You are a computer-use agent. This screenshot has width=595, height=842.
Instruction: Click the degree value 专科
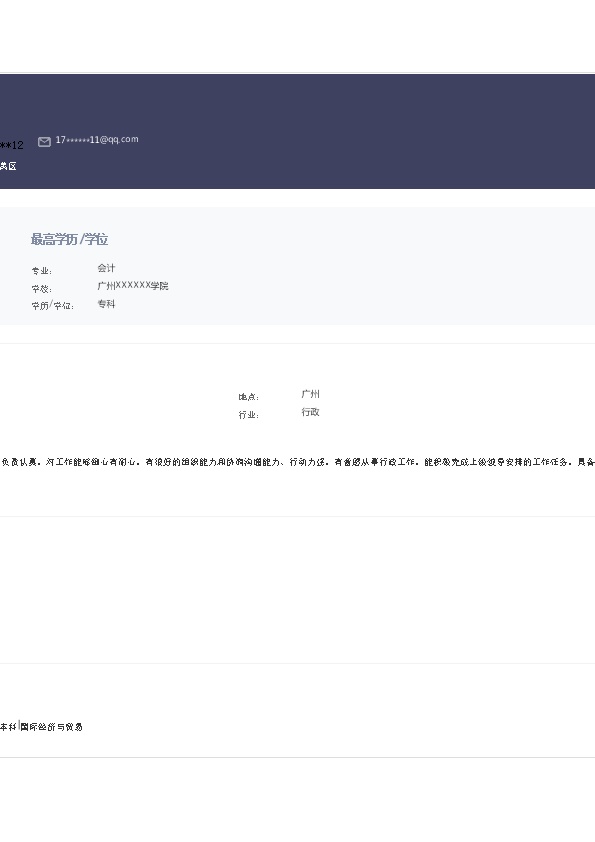click(106, 304)
